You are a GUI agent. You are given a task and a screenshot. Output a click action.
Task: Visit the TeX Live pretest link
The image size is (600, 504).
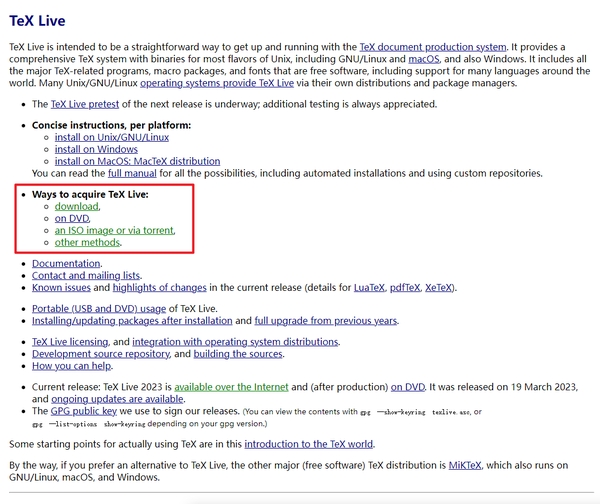click(85, 104)
